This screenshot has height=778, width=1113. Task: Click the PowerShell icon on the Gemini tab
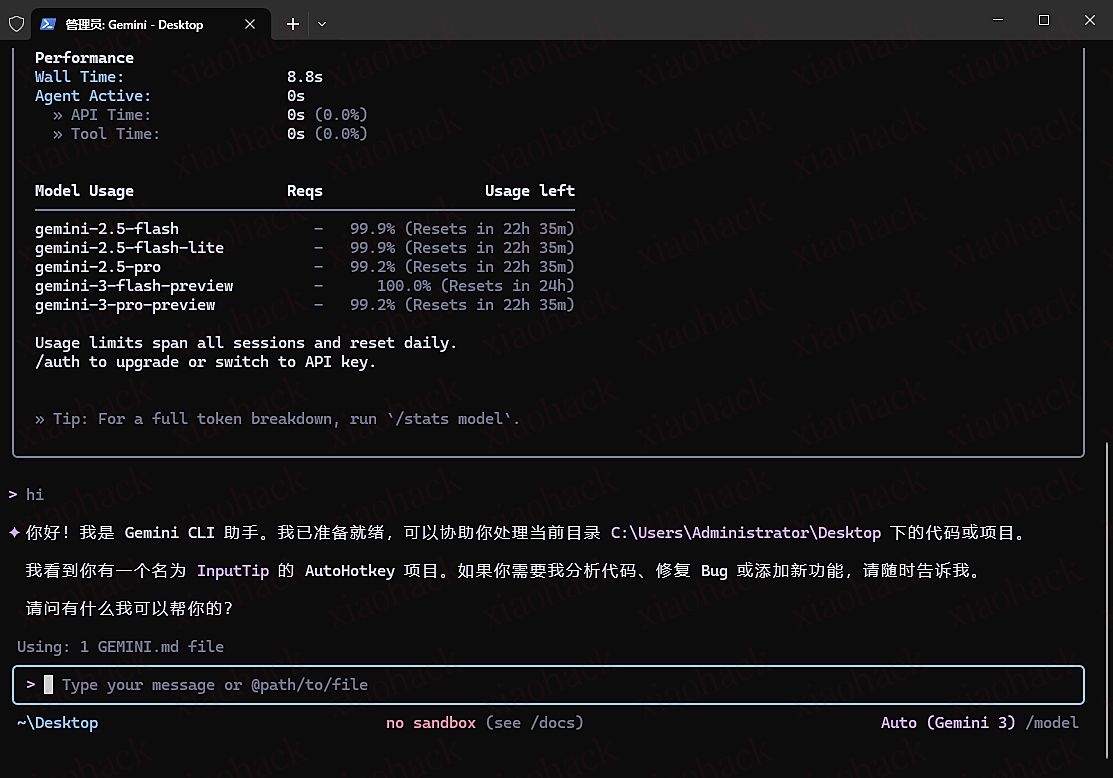pyautogui.click(x=47, y=24)
